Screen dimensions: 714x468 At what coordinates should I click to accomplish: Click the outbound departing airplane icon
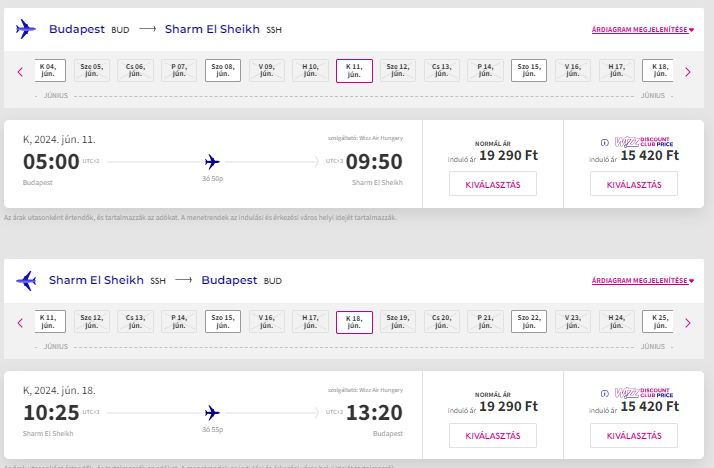[x=26, y=29]
